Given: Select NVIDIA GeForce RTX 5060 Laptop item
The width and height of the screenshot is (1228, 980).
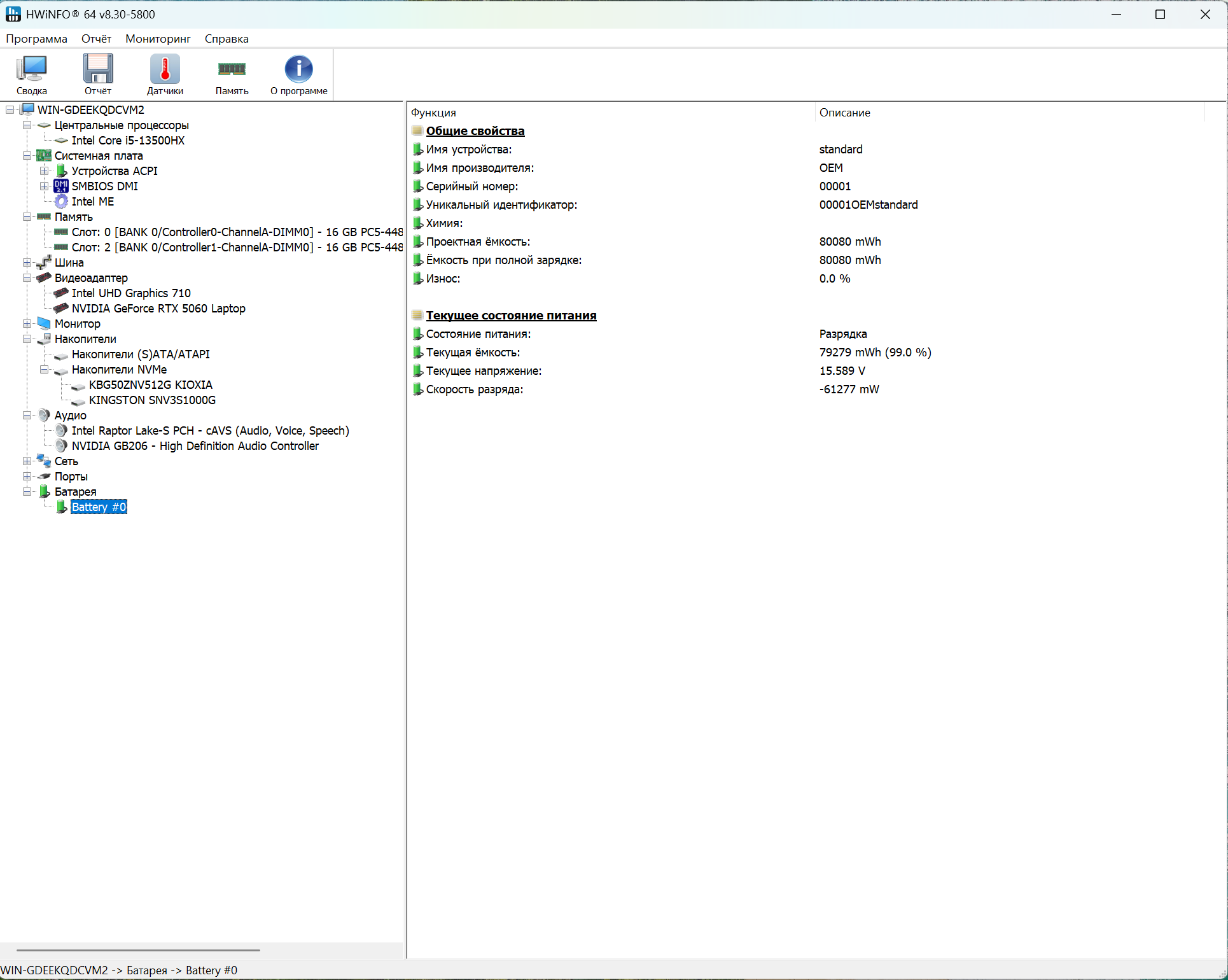Looking at the screenshot, I should [x=158, y=309].
